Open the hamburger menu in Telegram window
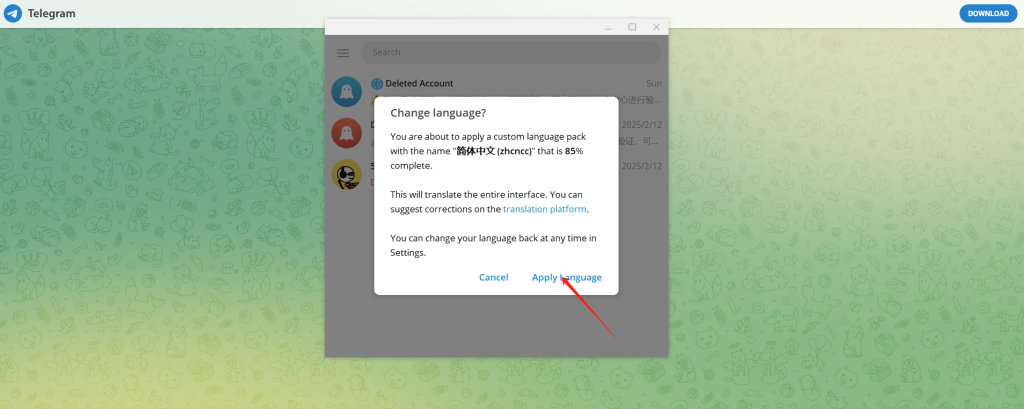 [343, 53]
